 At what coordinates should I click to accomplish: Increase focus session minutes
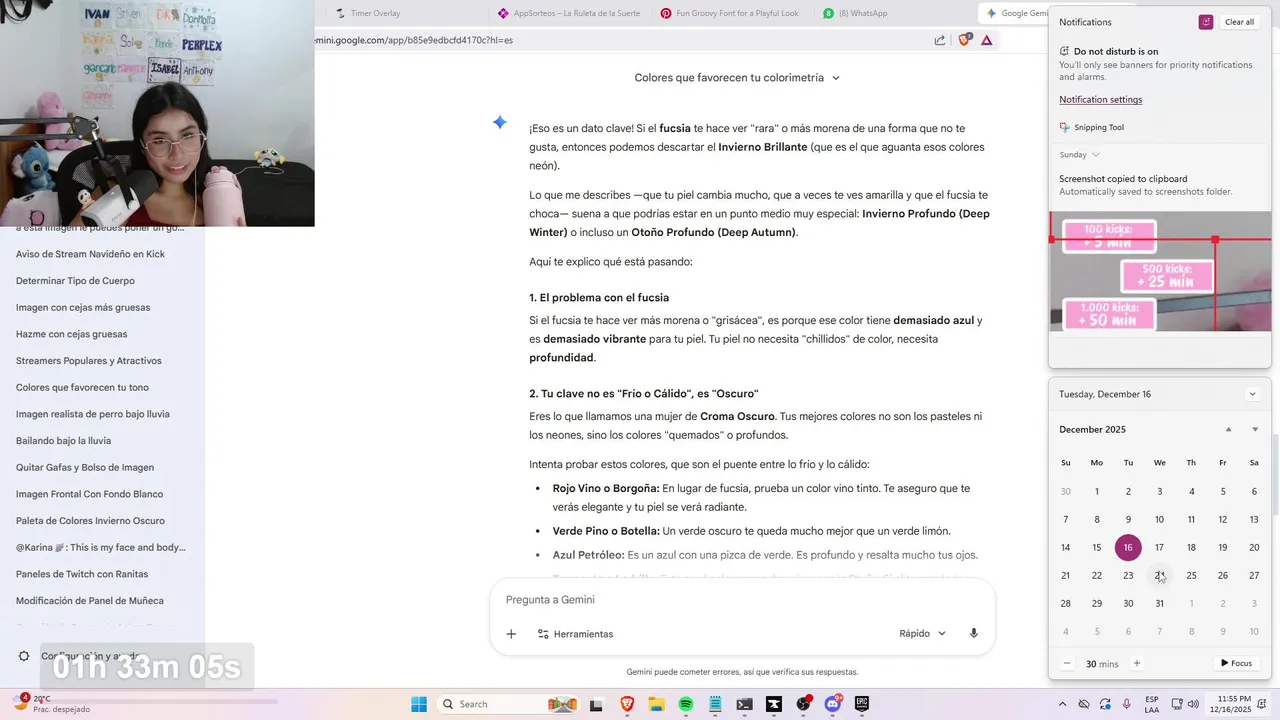1136,663
